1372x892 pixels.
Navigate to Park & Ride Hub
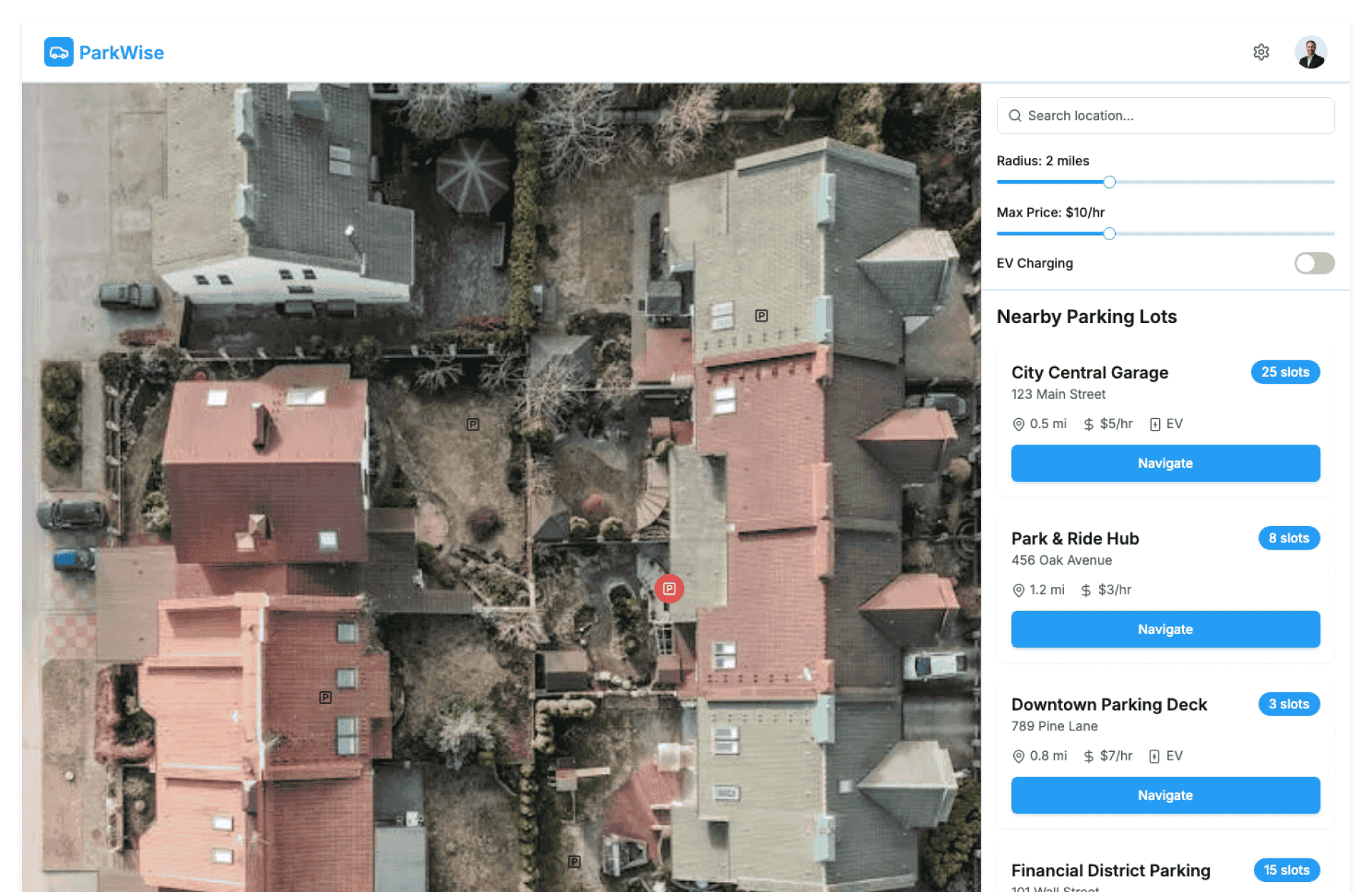pyautogui.click(x=1165, y=629)
